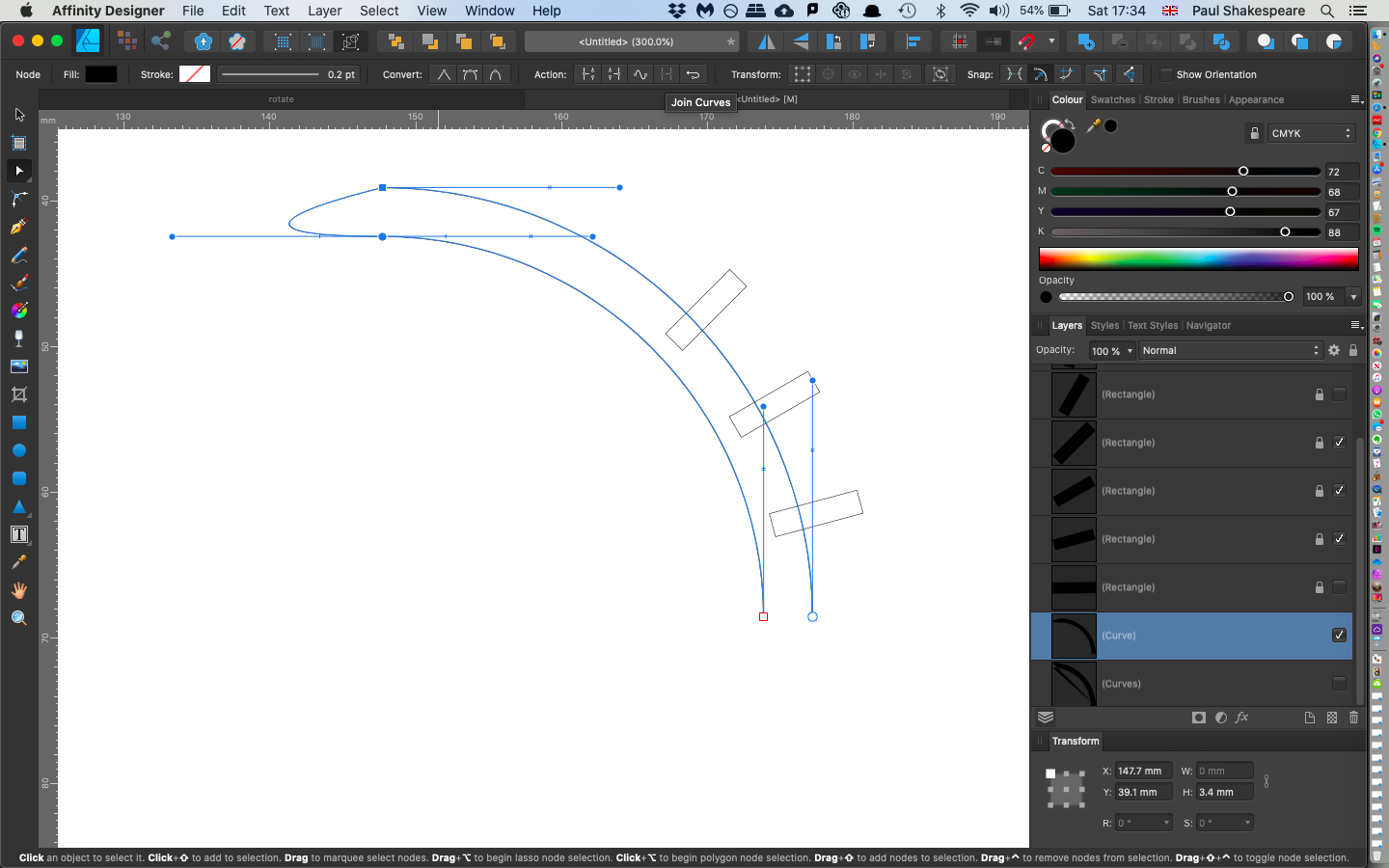Click the Close Curve action

click(x=613, y=74)
